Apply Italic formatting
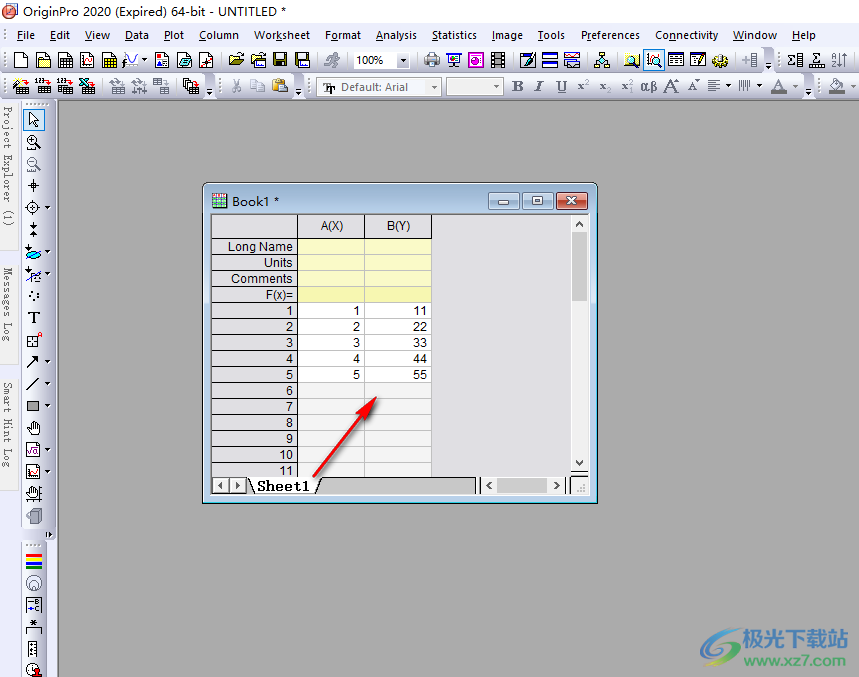Screen dimensions: 859x677 pos(539,87)
